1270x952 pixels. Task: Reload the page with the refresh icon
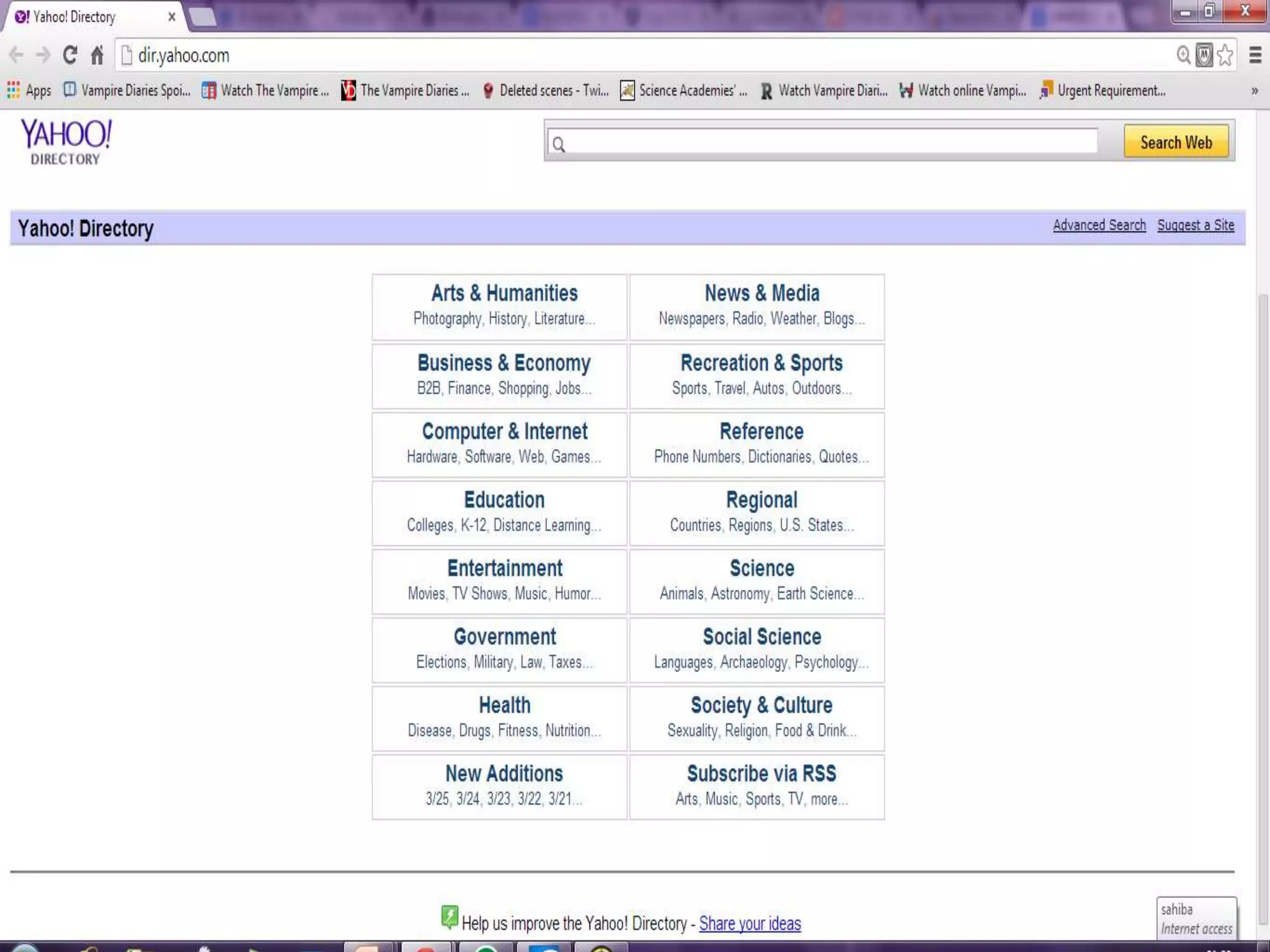pos(70,55)
